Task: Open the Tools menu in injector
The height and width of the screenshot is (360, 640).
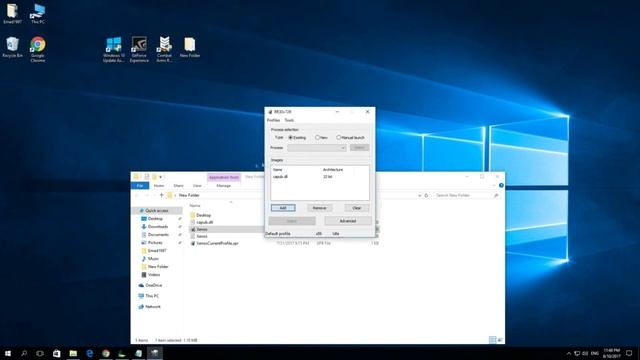Action: pos(289,120)
